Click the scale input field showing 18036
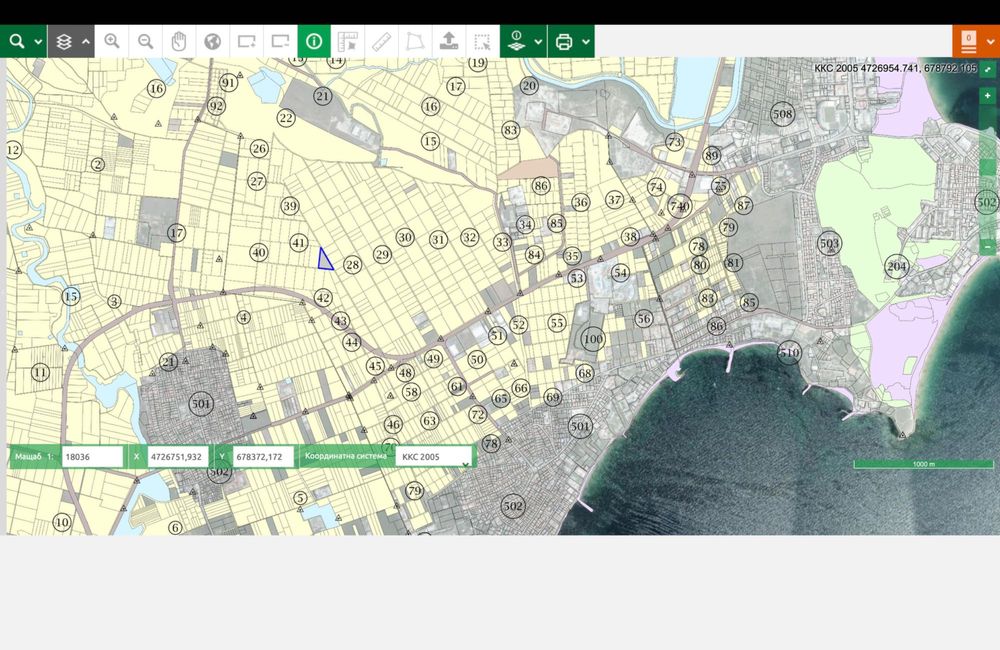Screen dimensions: 1000x650 [92, 457]
